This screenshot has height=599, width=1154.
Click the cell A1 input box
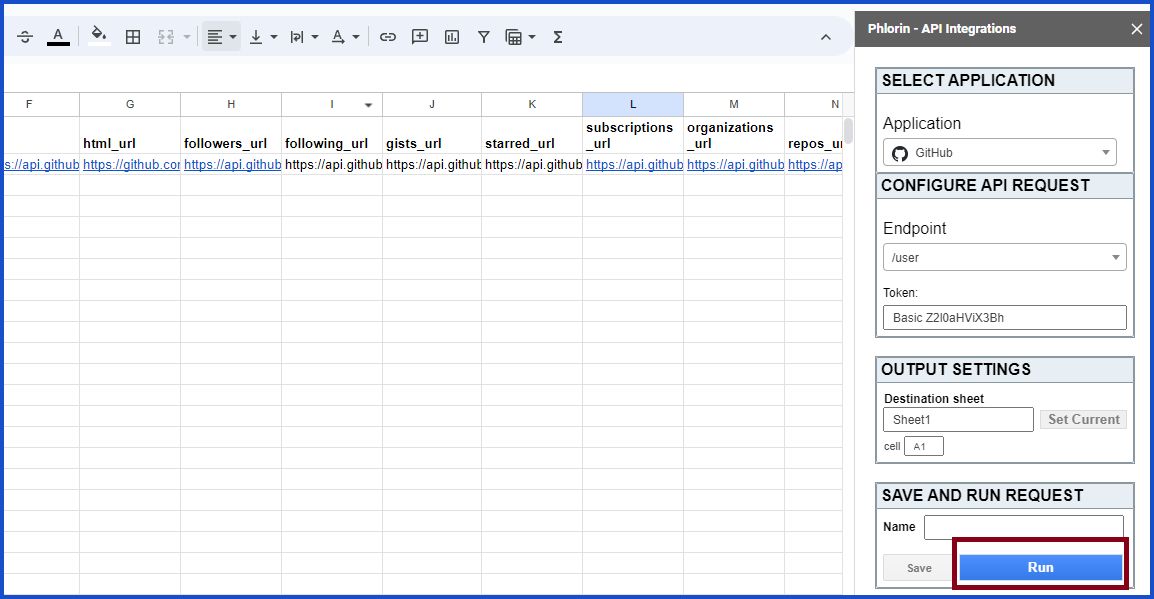pos(924,446)
